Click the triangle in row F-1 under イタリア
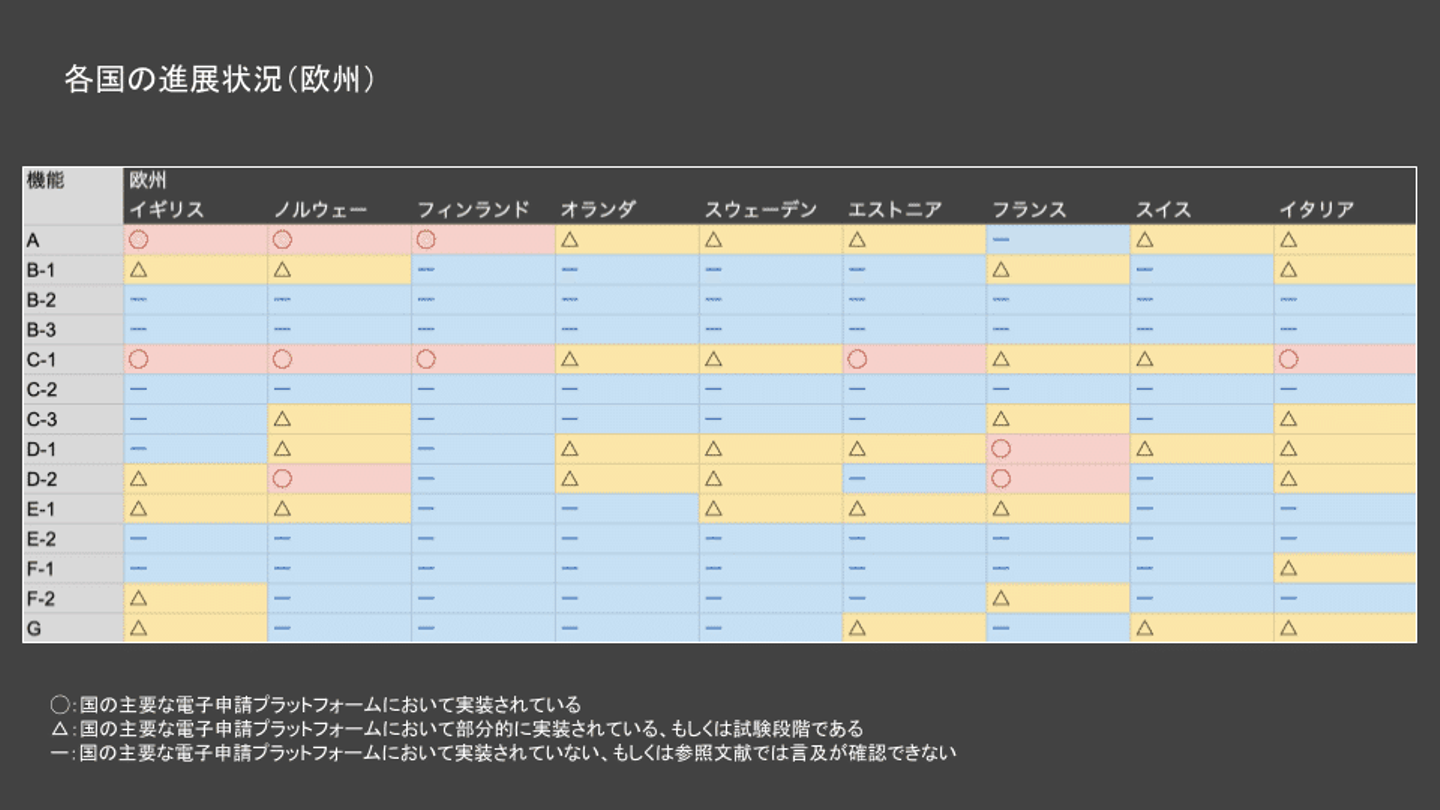The width and height of the screenshot is (1440, 810). 1289,568
